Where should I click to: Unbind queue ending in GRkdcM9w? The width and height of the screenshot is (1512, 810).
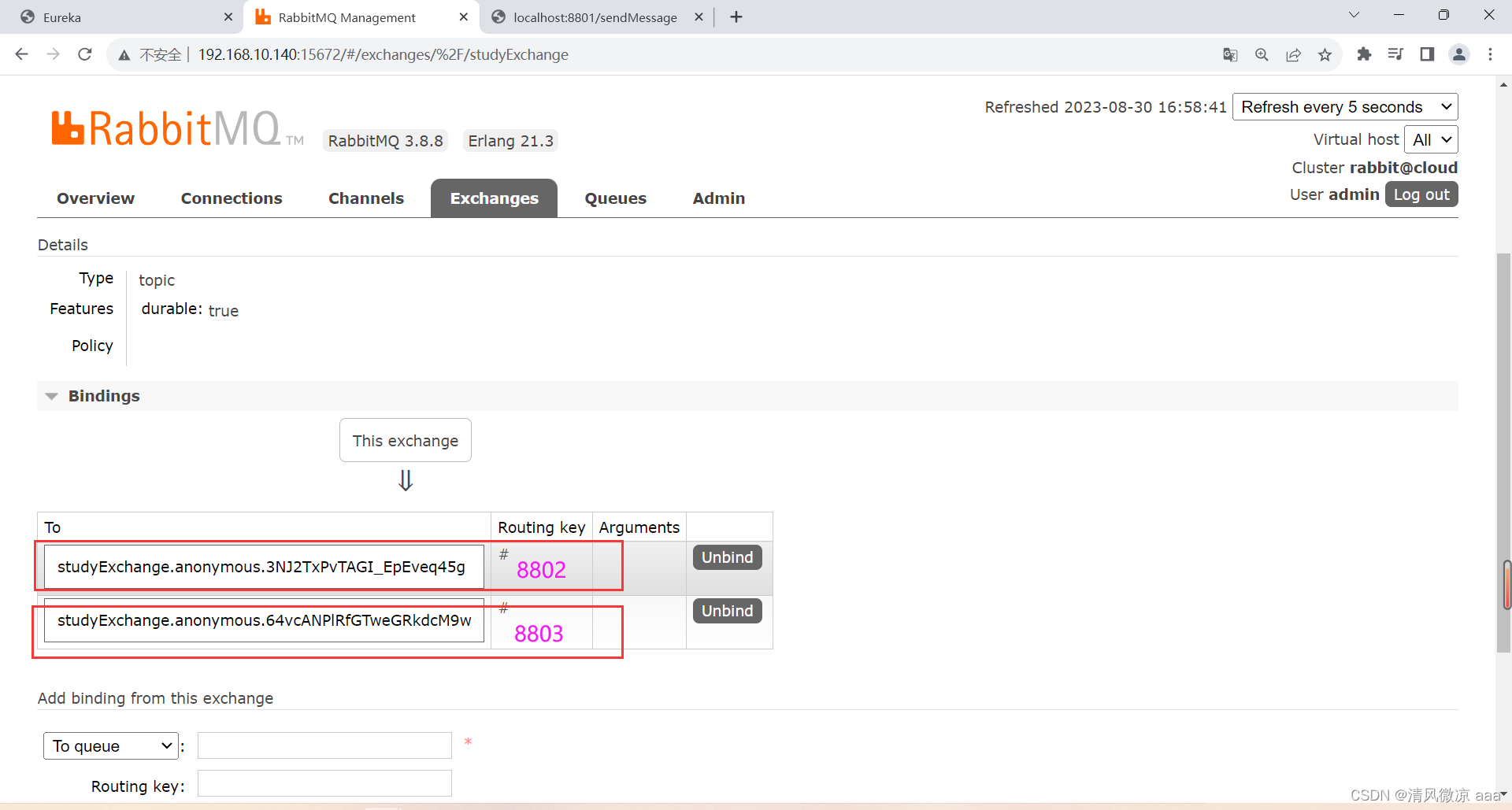point(727,611)
